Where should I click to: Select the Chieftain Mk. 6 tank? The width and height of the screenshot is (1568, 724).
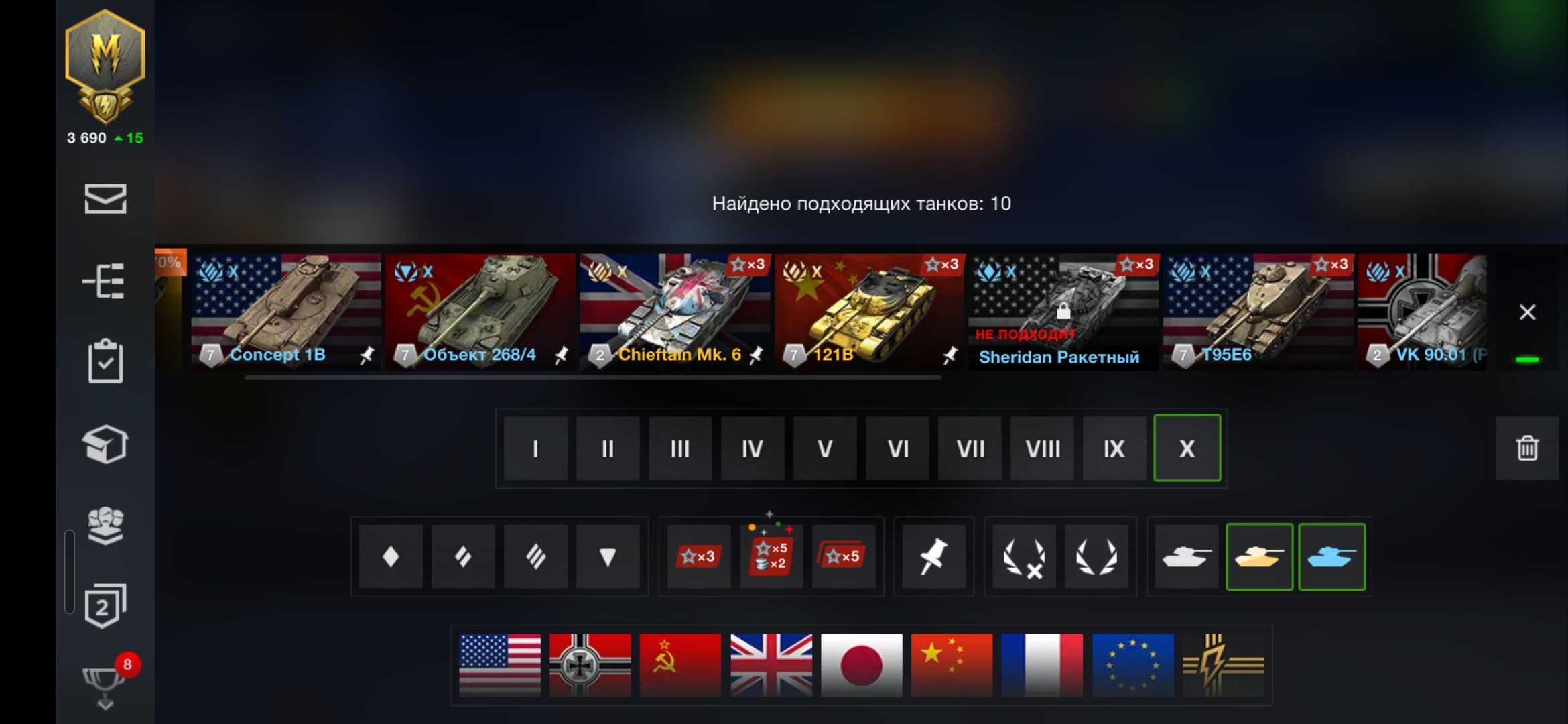pyautogui.click(x=675, y=312)
